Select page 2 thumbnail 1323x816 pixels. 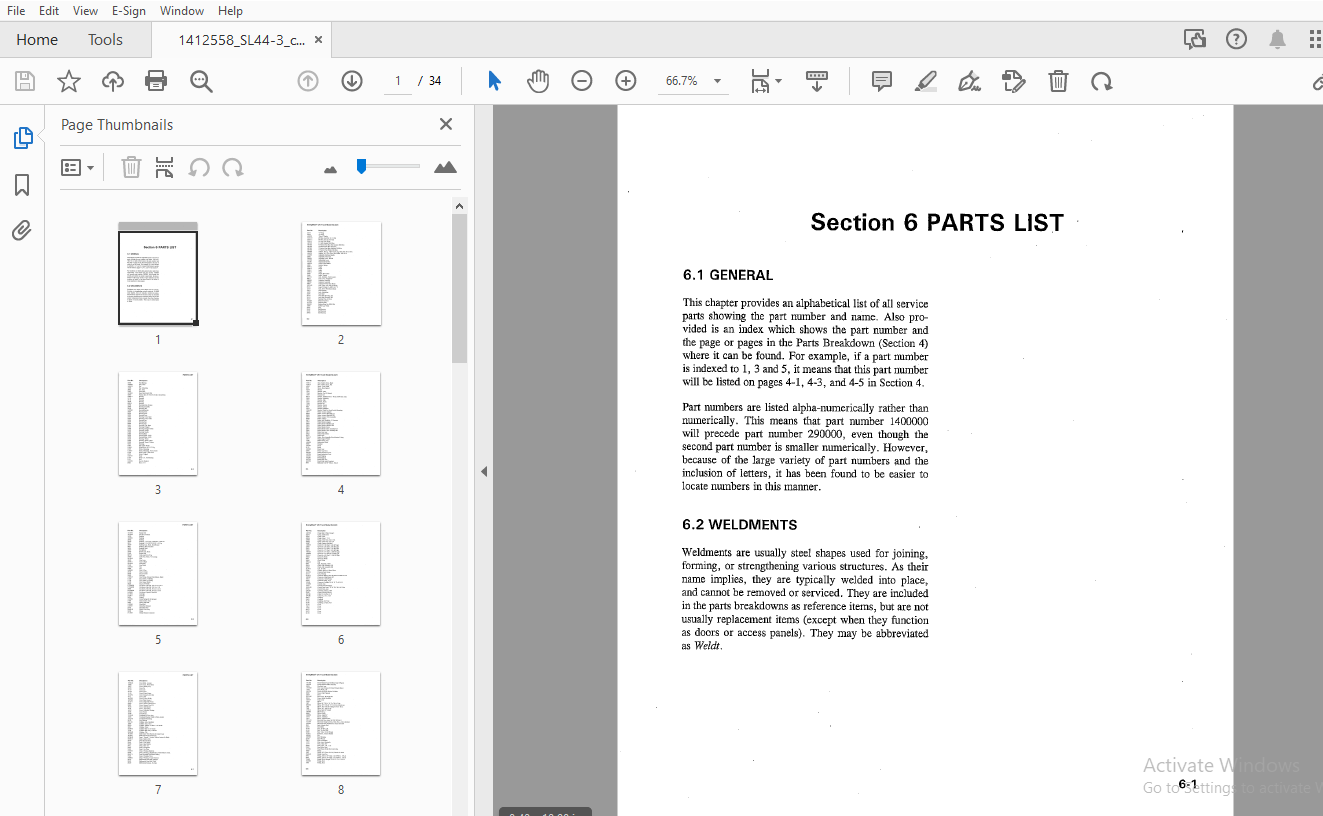[341, 274]
